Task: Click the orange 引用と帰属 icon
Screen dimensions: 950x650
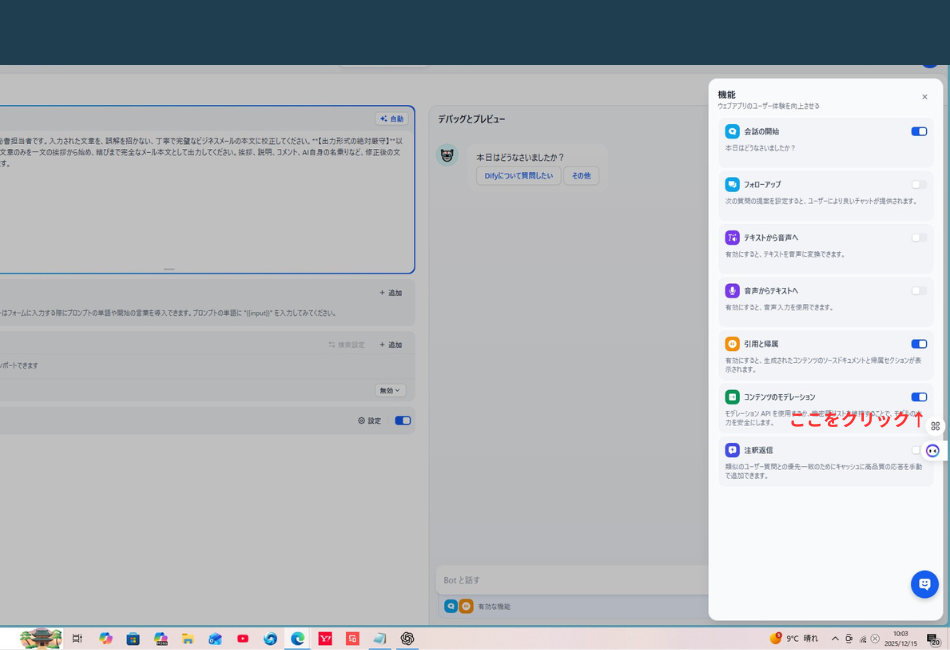Action: [732, 344]
